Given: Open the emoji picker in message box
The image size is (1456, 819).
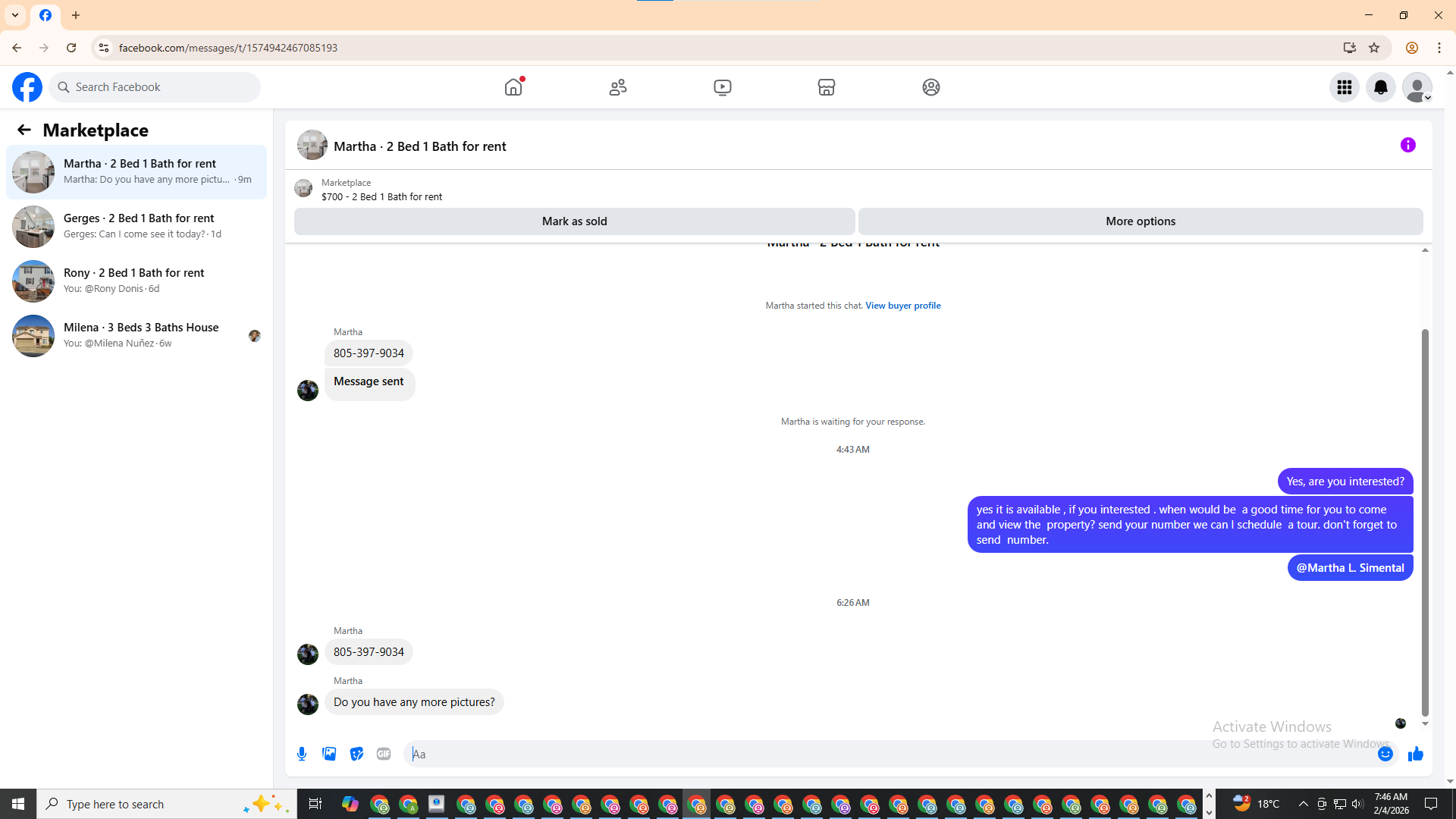Looking at the screenshot, I should coord(1385,754).
